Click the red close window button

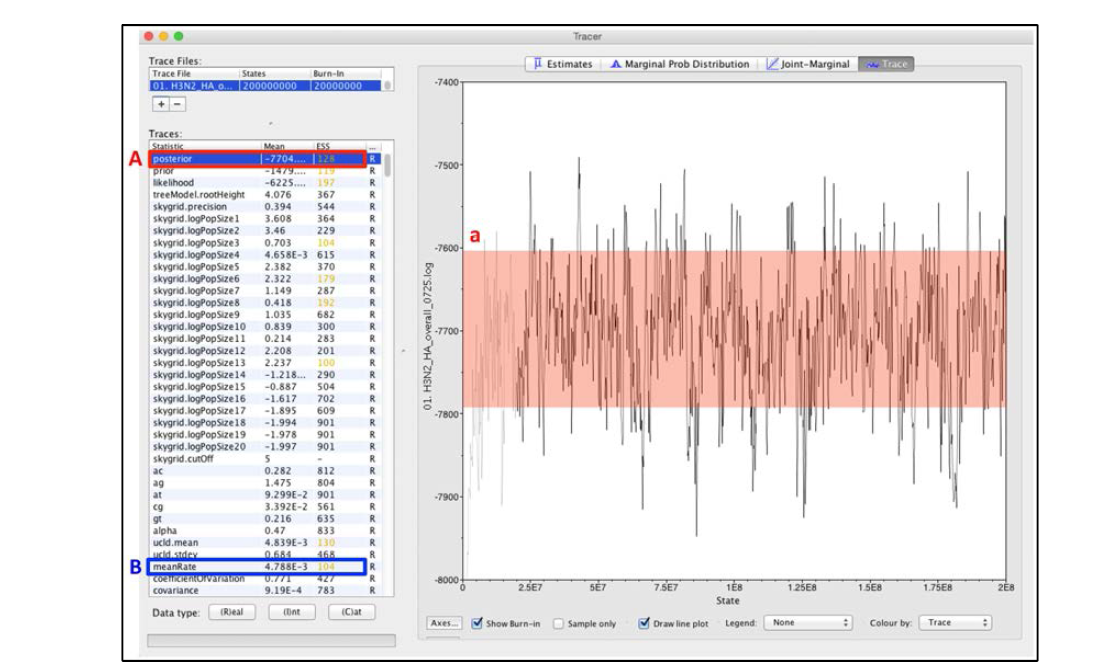click(150, 36)
